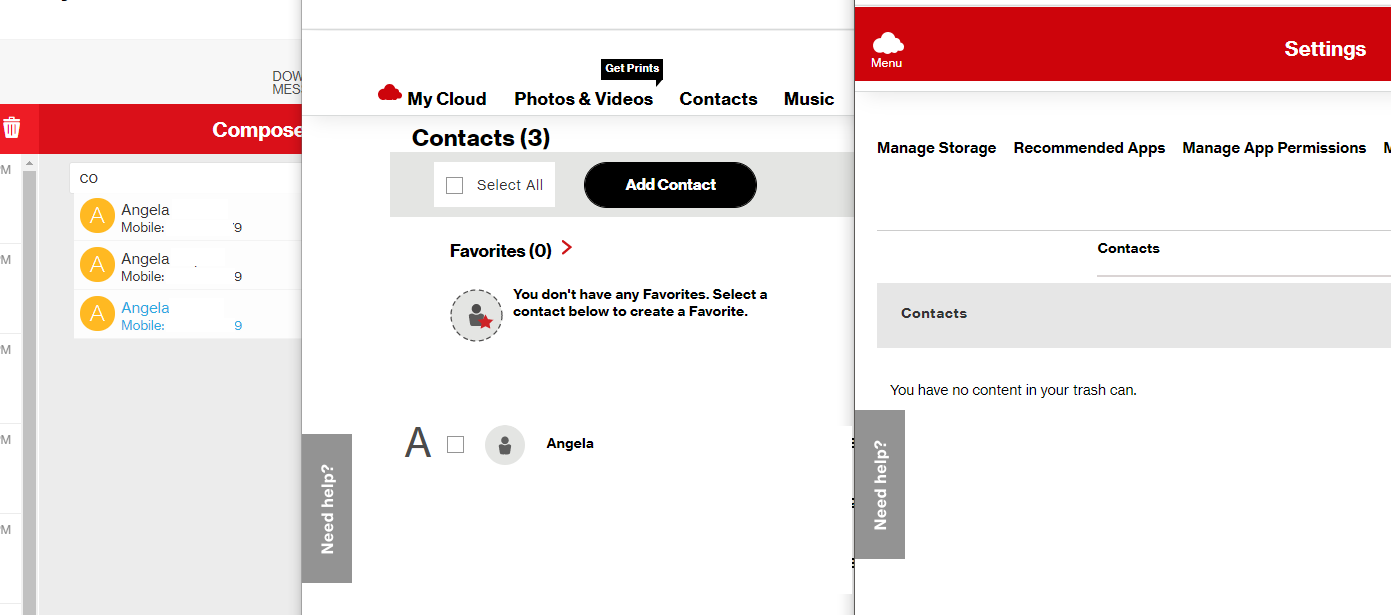The width and height of the screenshot is (1391, 615).
Task: Choose the blue highlighted Angela name
Action: tap(145, 308)
